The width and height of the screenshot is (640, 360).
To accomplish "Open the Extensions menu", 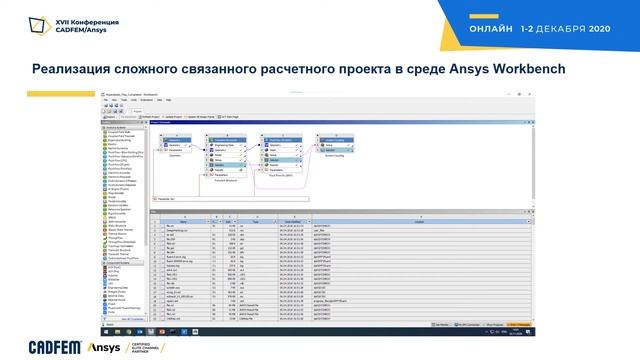I will point(147,100).
